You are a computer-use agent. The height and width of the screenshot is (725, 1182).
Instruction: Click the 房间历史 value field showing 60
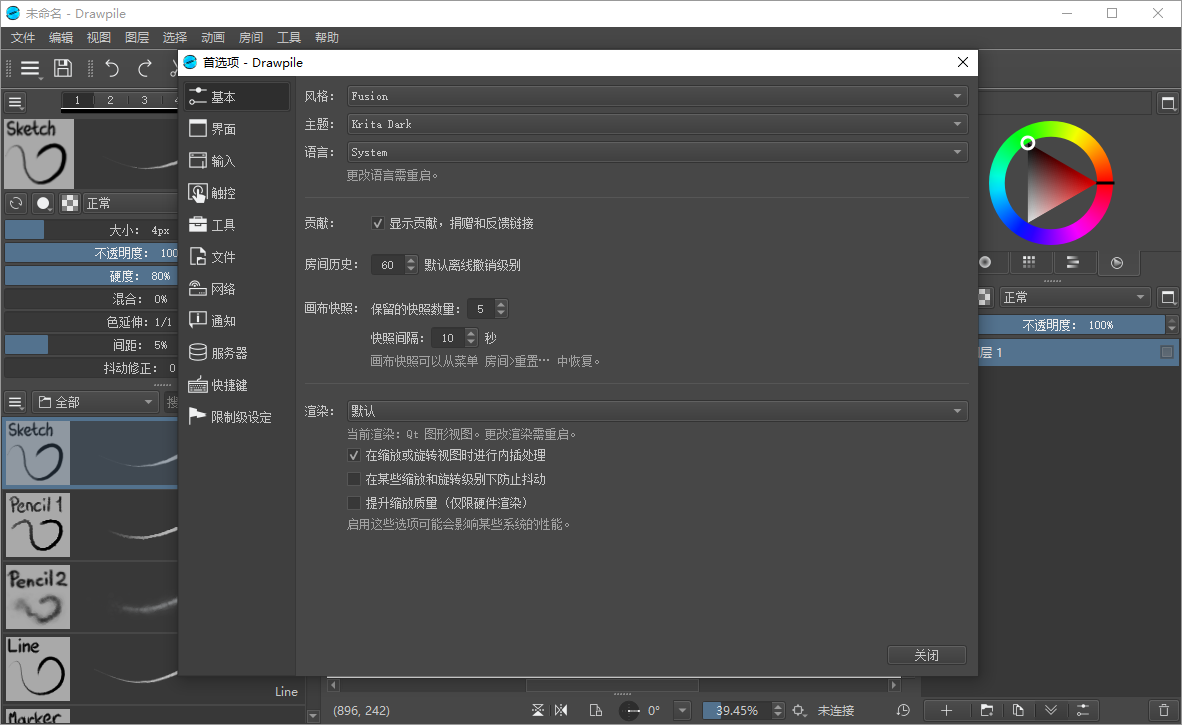[x=388, y=265]
